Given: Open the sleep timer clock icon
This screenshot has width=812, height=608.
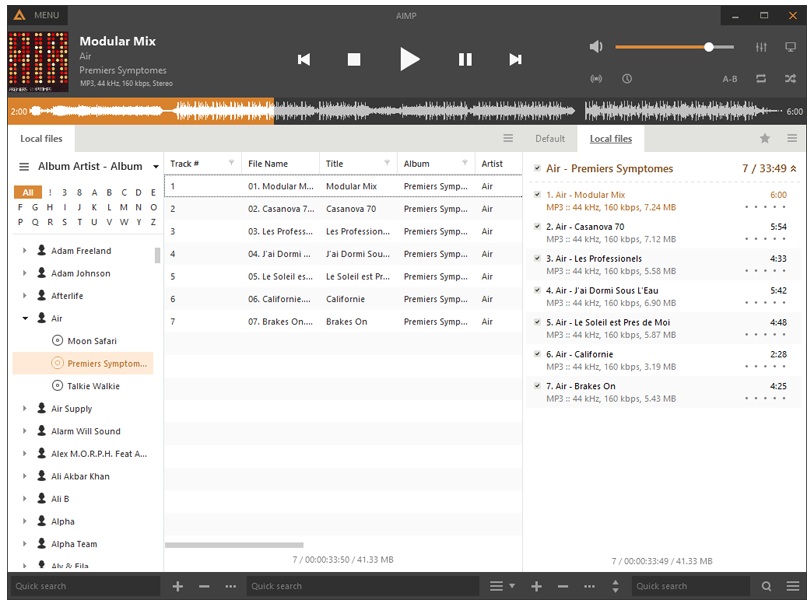Looking at the screenshot, I should (626, 78).
